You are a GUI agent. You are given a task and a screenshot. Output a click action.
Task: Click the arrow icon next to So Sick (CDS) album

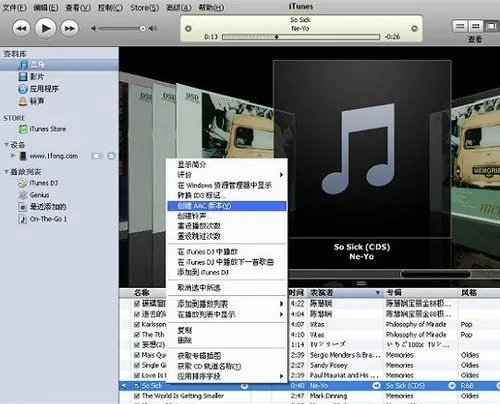[x=452, y=386]
